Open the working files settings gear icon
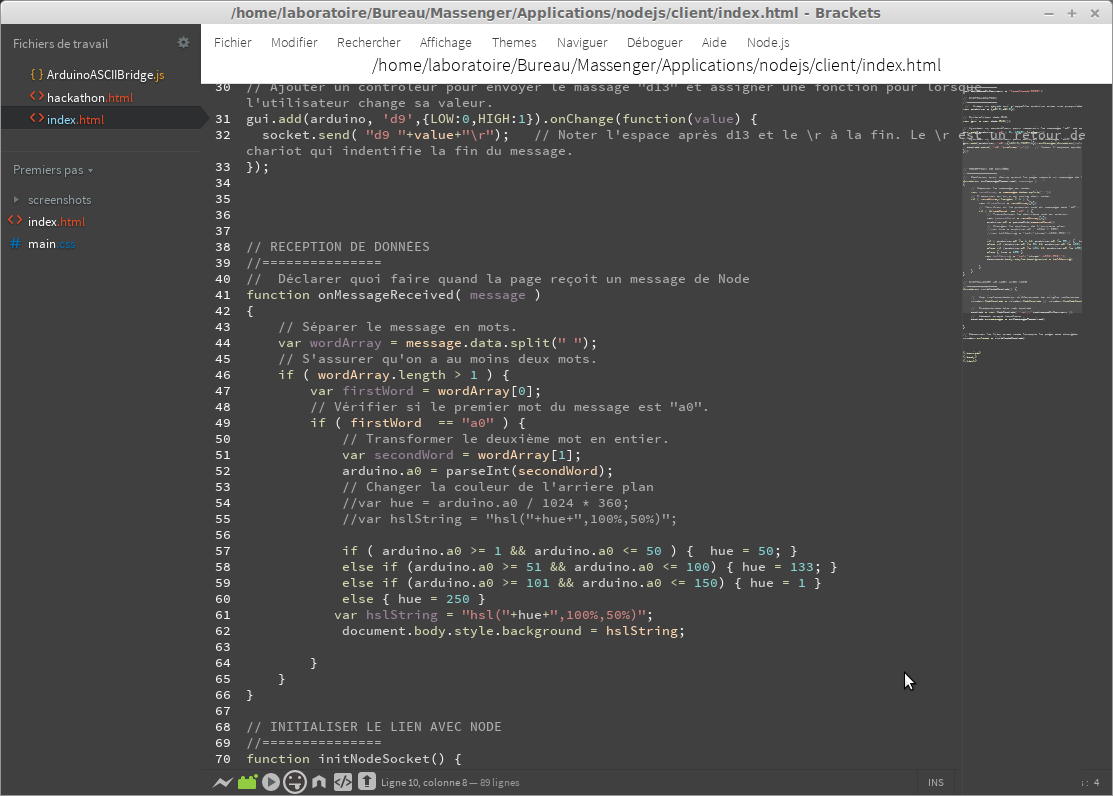This screenshot has width=1113, height=796. [x=183, y=42]
